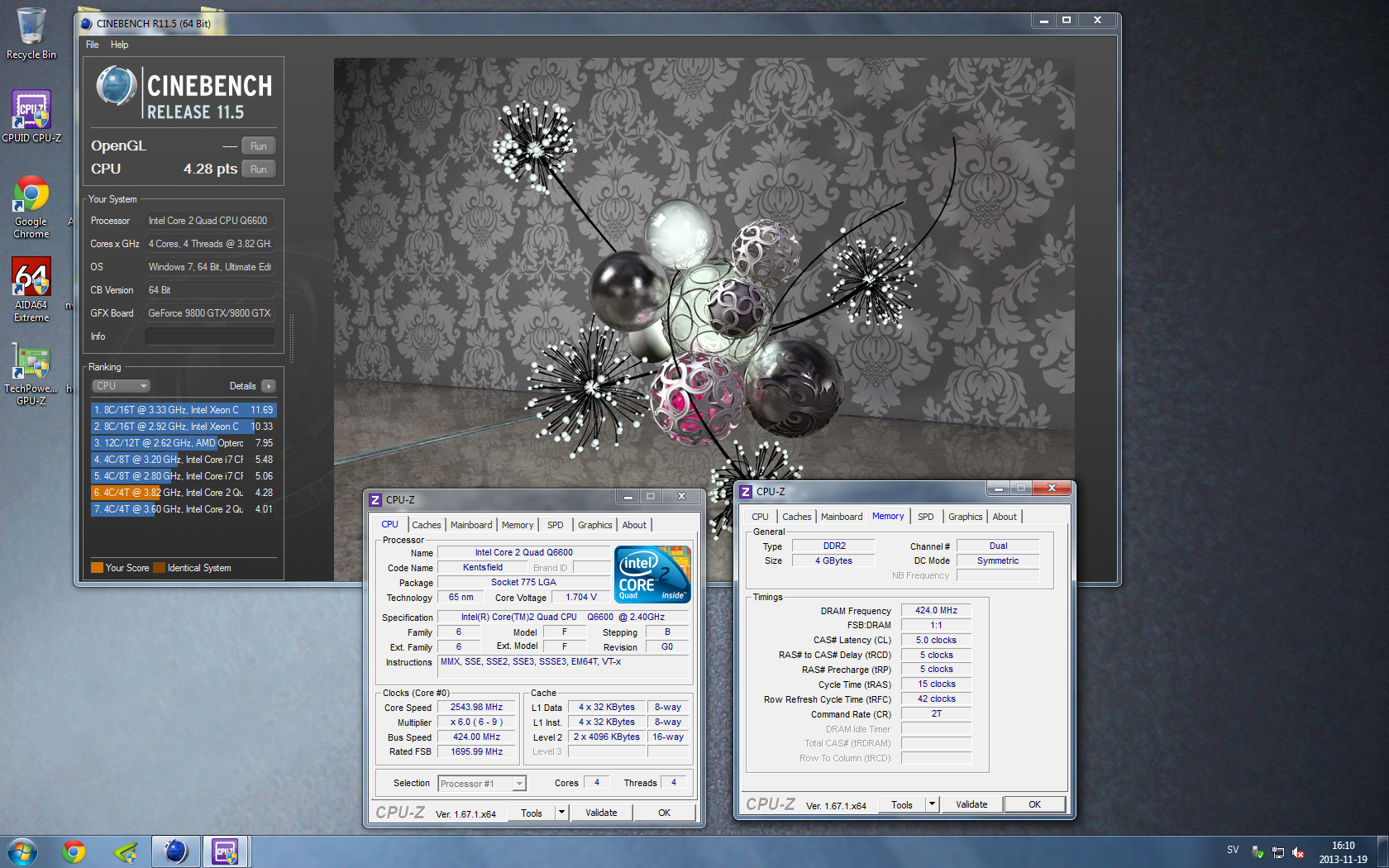Open the CPU ranking type dropdown
1389x868 pixels.
point(121,386)
